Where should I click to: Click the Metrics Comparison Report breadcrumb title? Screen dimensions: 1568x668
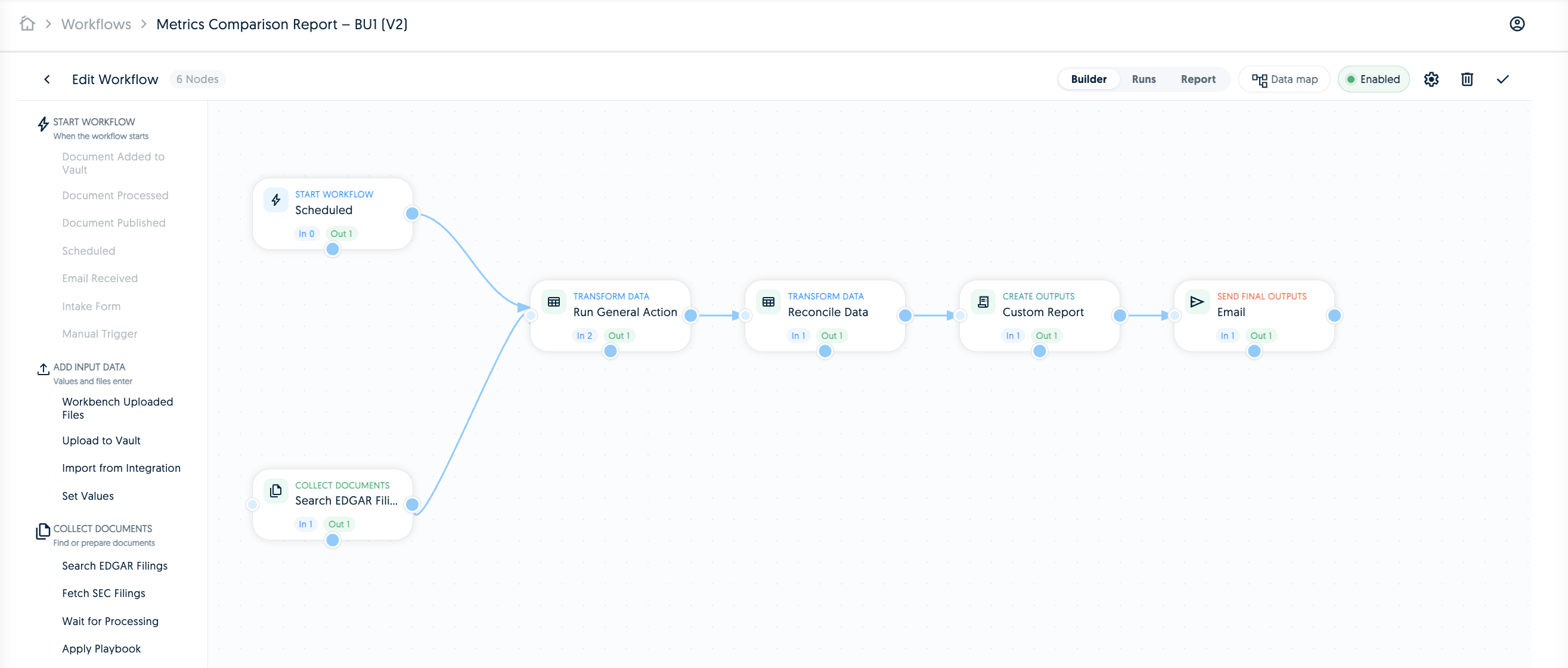[x=282, y=24]
